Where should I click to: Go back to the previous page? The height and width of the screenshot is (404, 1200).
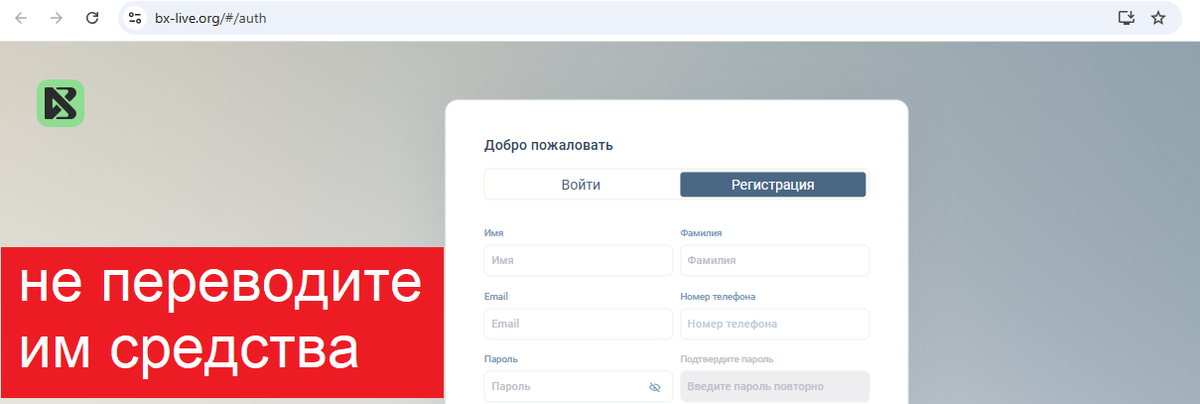(x=22, y=18)
